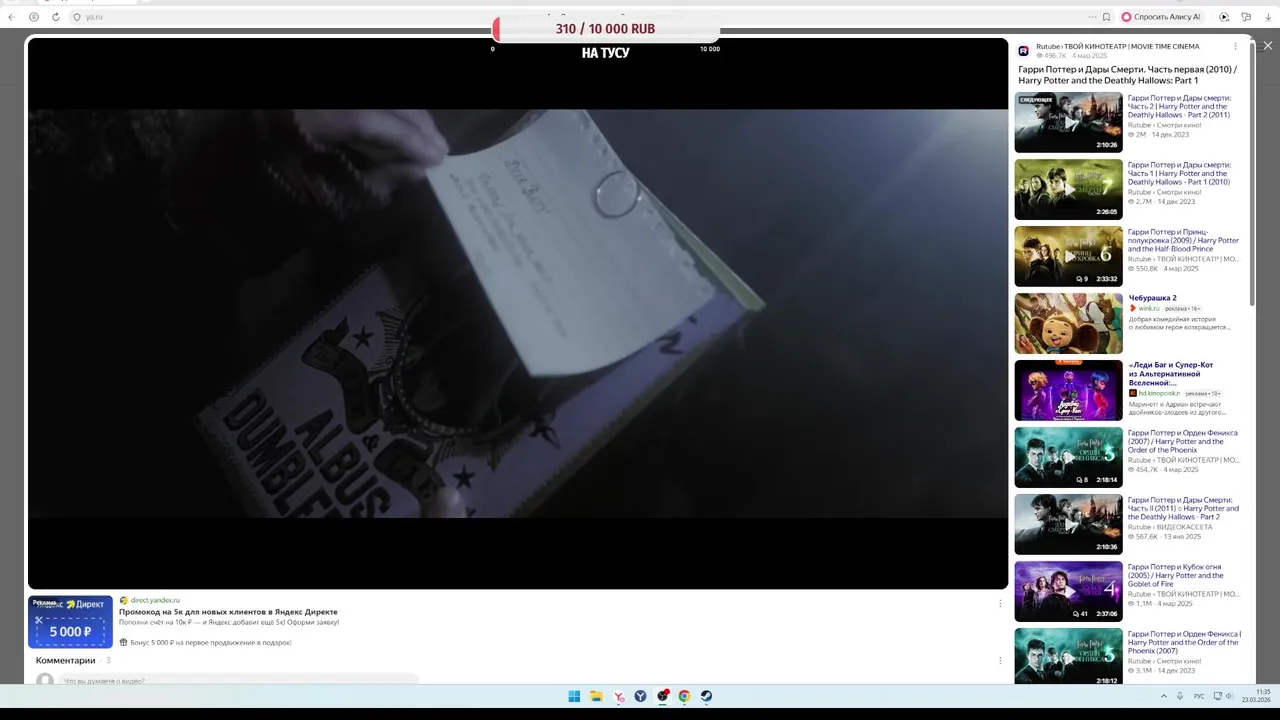The image size is (1280, 720).
Task: Click the user avatar beside comment field
Action: pos(45,680)
